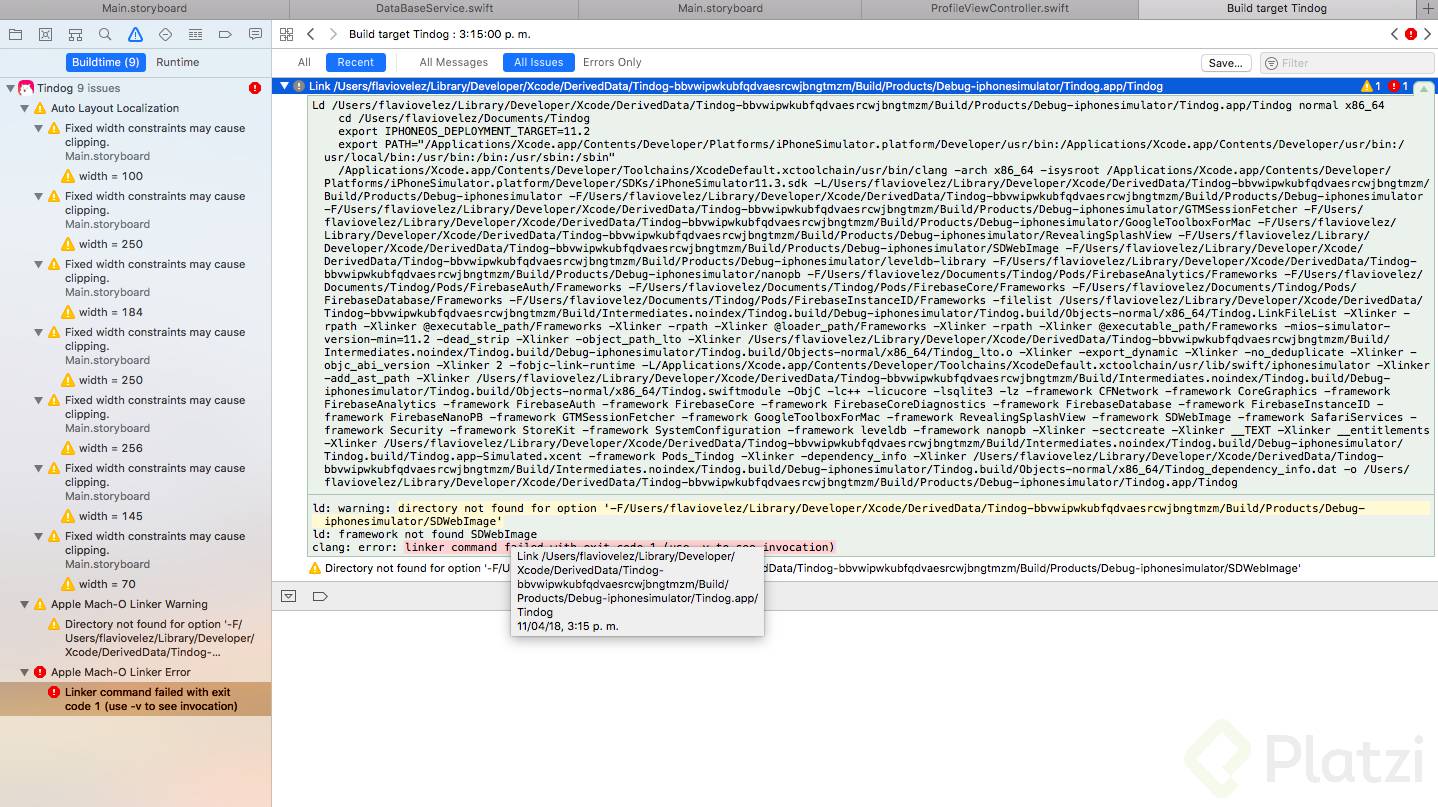This screenshot has width=1438, height=807.
Task: Collapse the Tindog 9 issues group
Action: coord(10,88)
